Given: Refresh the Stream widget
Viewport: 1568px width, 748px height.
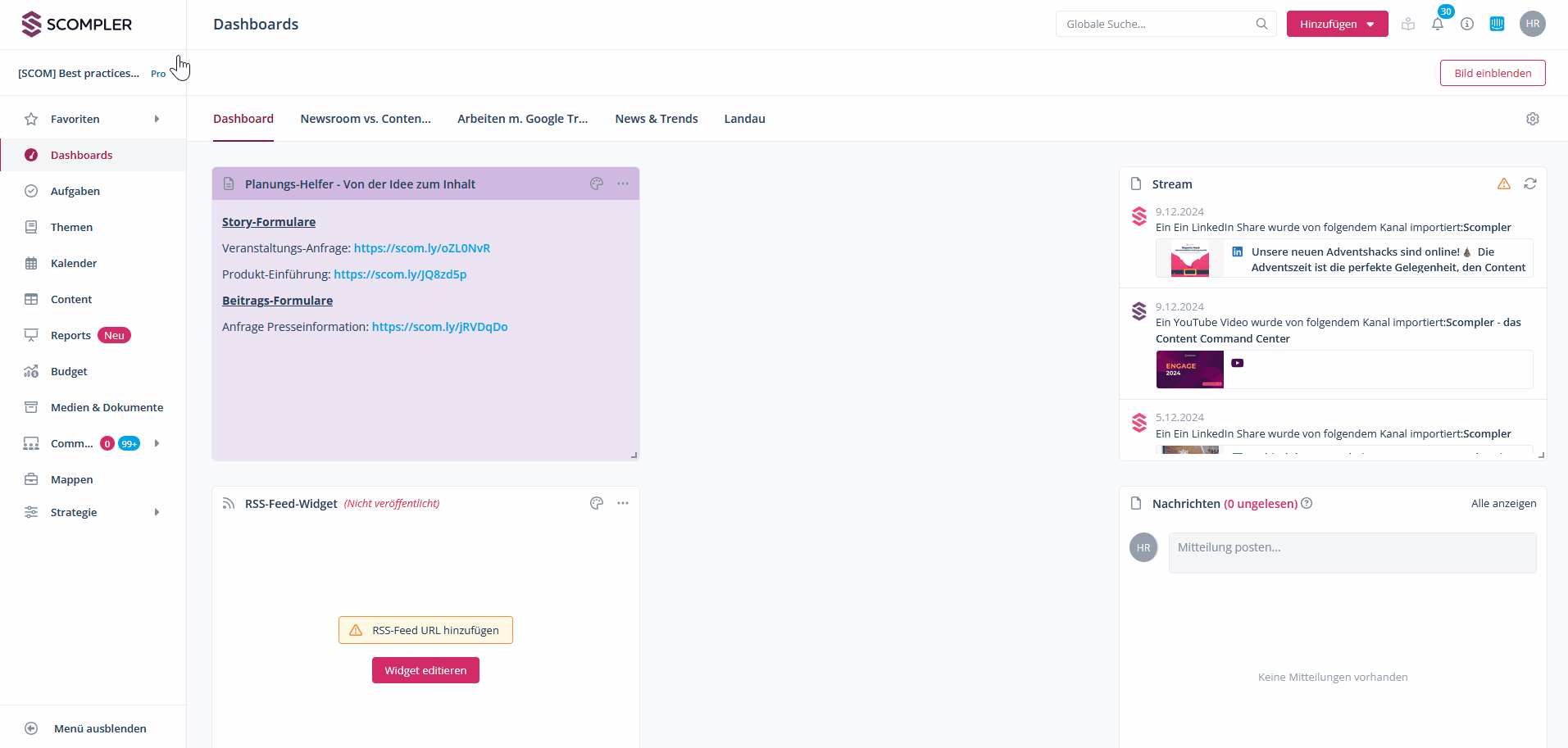Looking at the screenshot, I should [1529, 184].
